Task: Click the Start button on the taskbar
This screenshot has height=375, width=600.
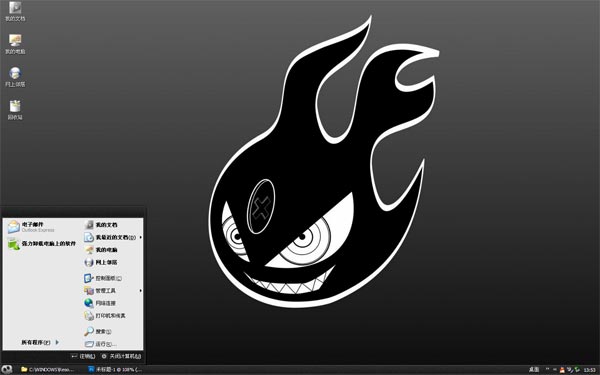Action: point(7,369)
